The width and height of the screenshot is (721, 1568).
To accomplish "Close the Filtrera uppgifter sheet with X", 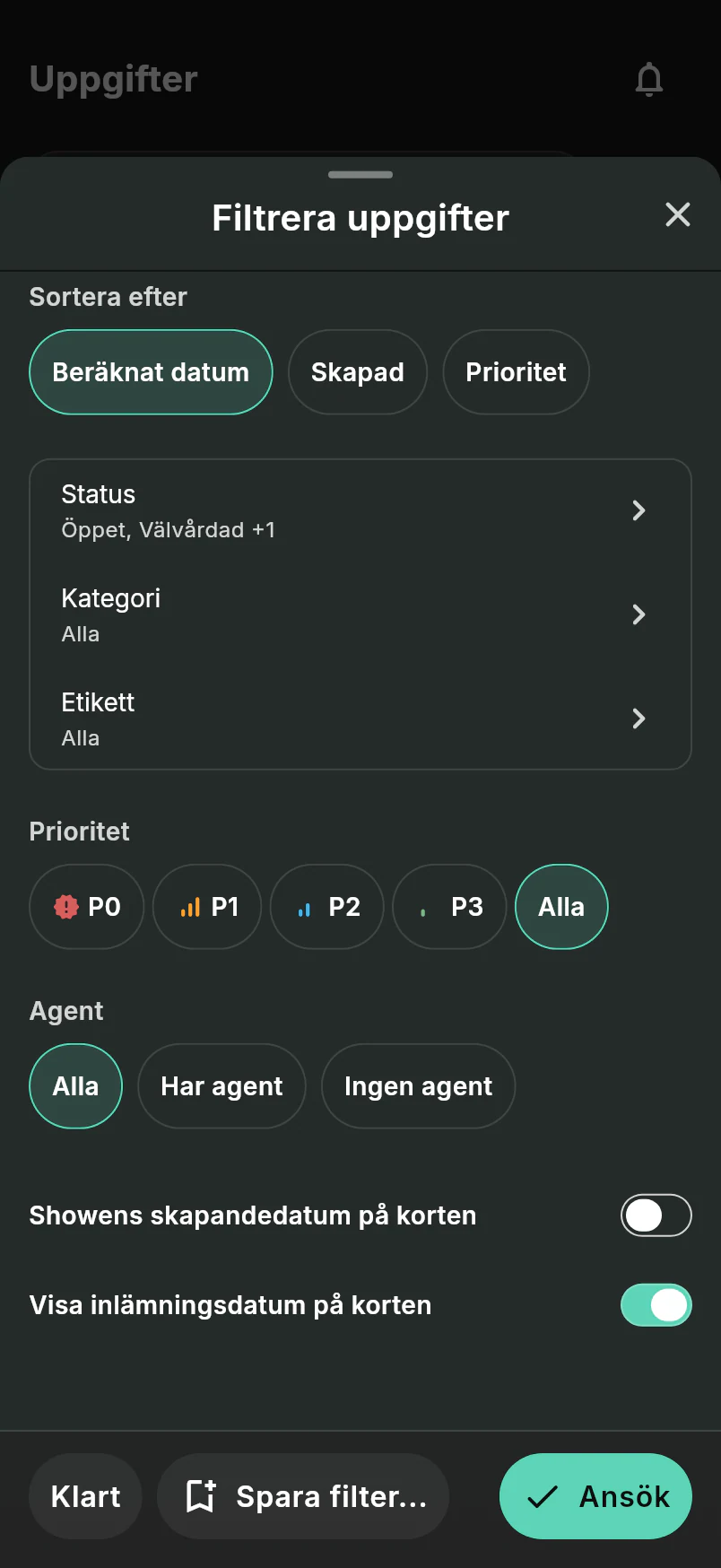I will [678, 214].
